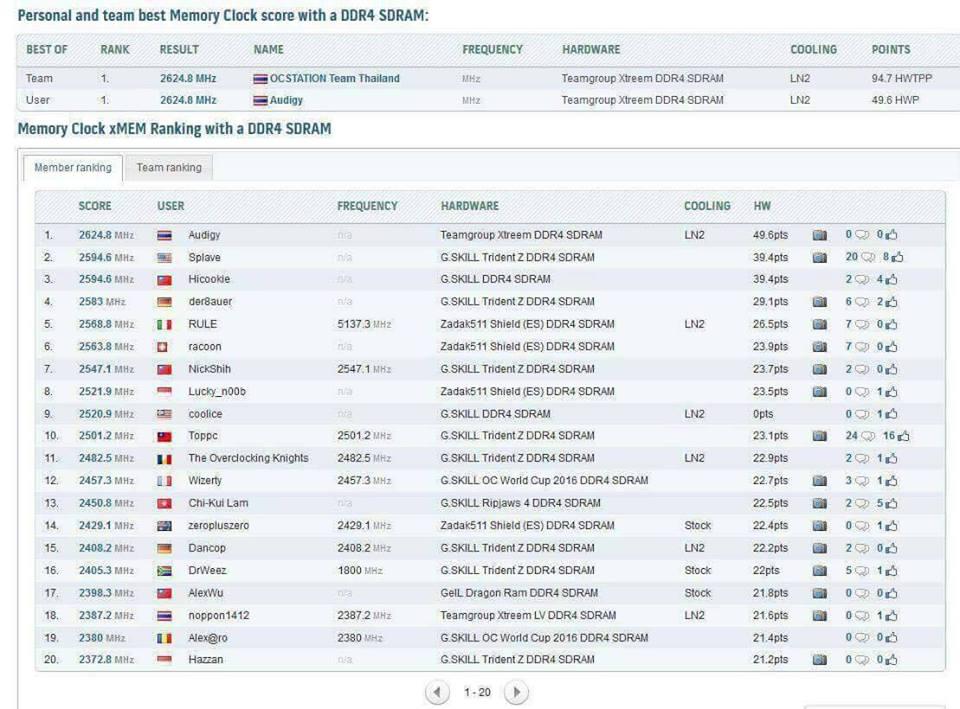Click the flag icon beside DrWeez

[x=165, y=571]
